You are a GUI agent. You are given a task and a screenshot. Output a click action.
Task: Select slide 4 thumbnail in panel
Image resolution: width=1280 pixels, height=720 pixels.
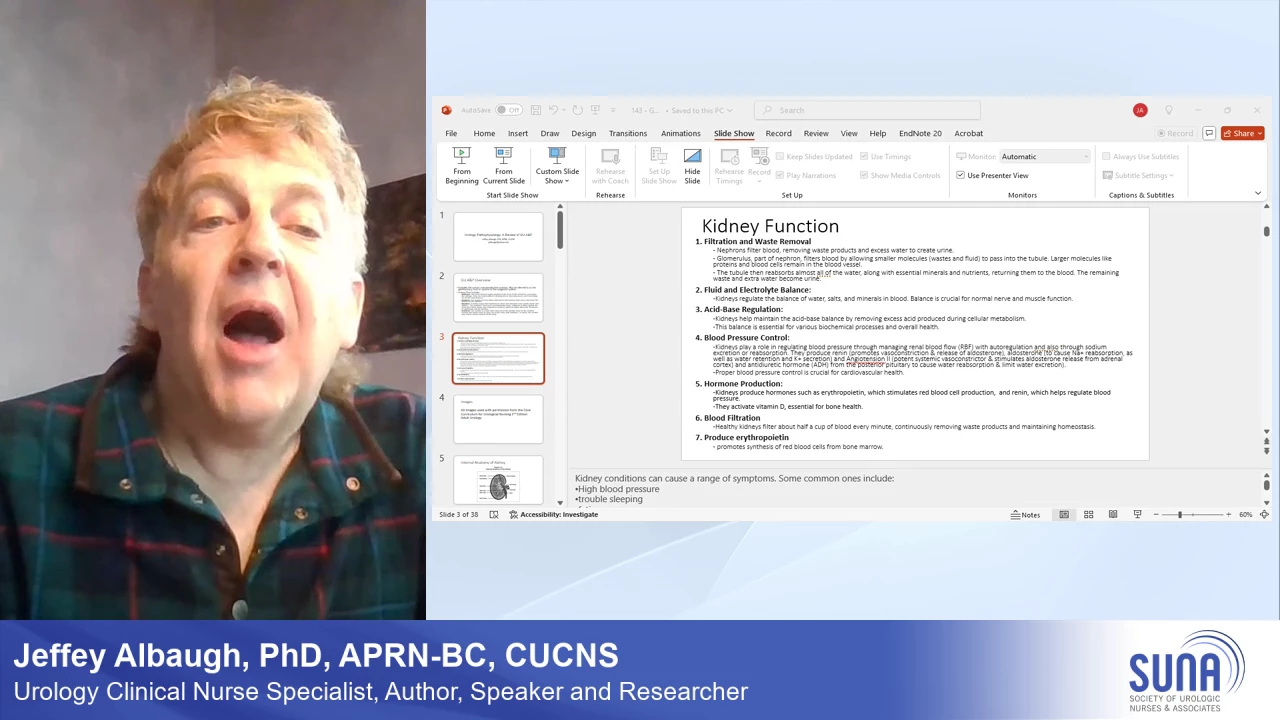click(x=498, y=419)
